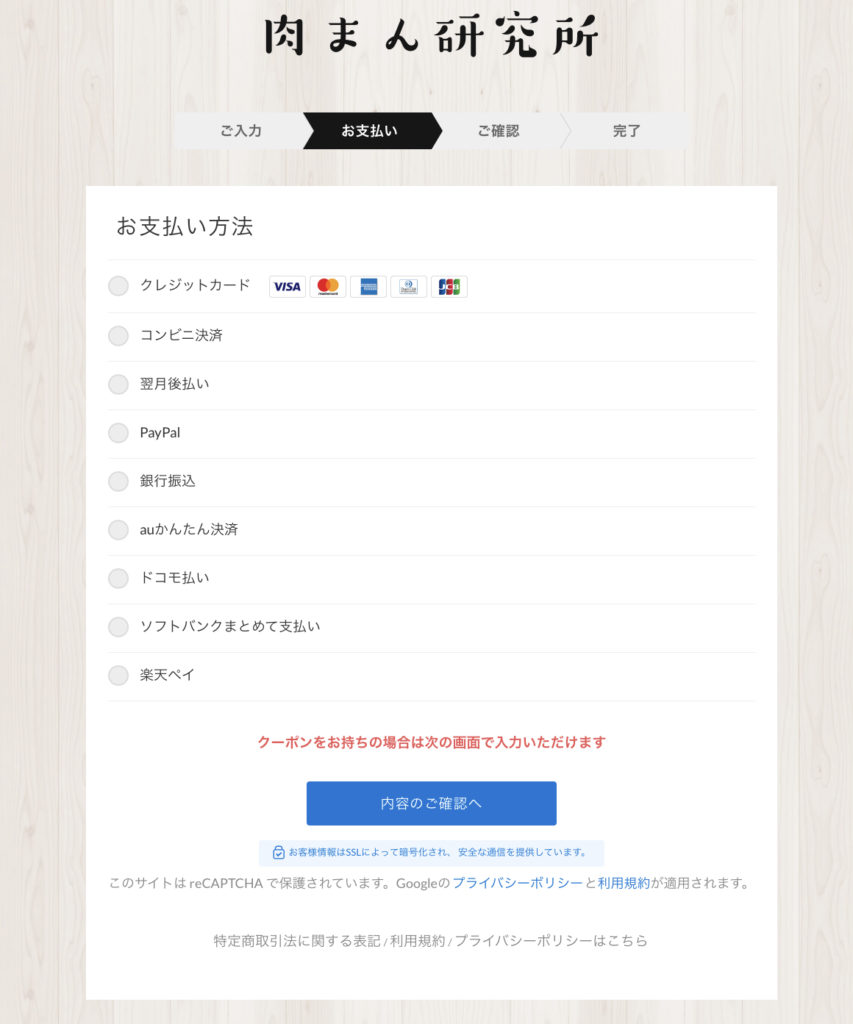Click the Diners Club card icon
The image size is (853, 1024).
409,287
